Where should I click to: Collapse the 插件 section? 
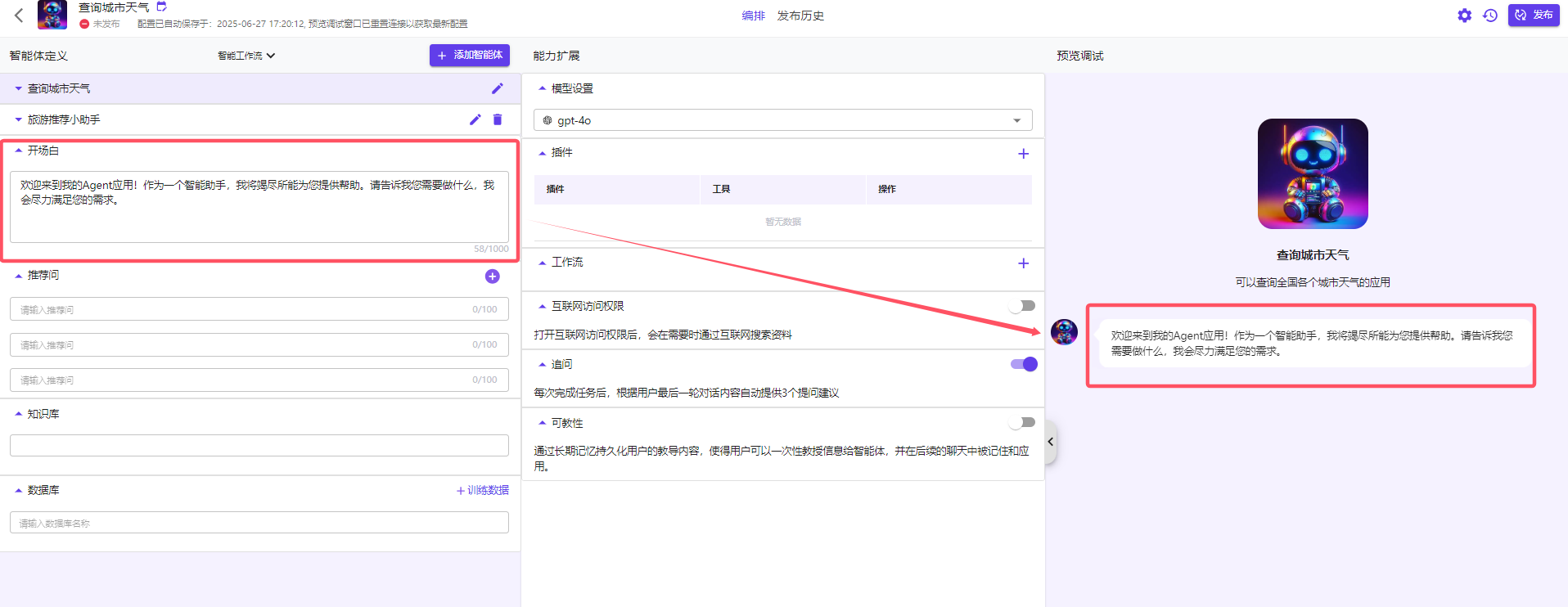pos(542,153)
